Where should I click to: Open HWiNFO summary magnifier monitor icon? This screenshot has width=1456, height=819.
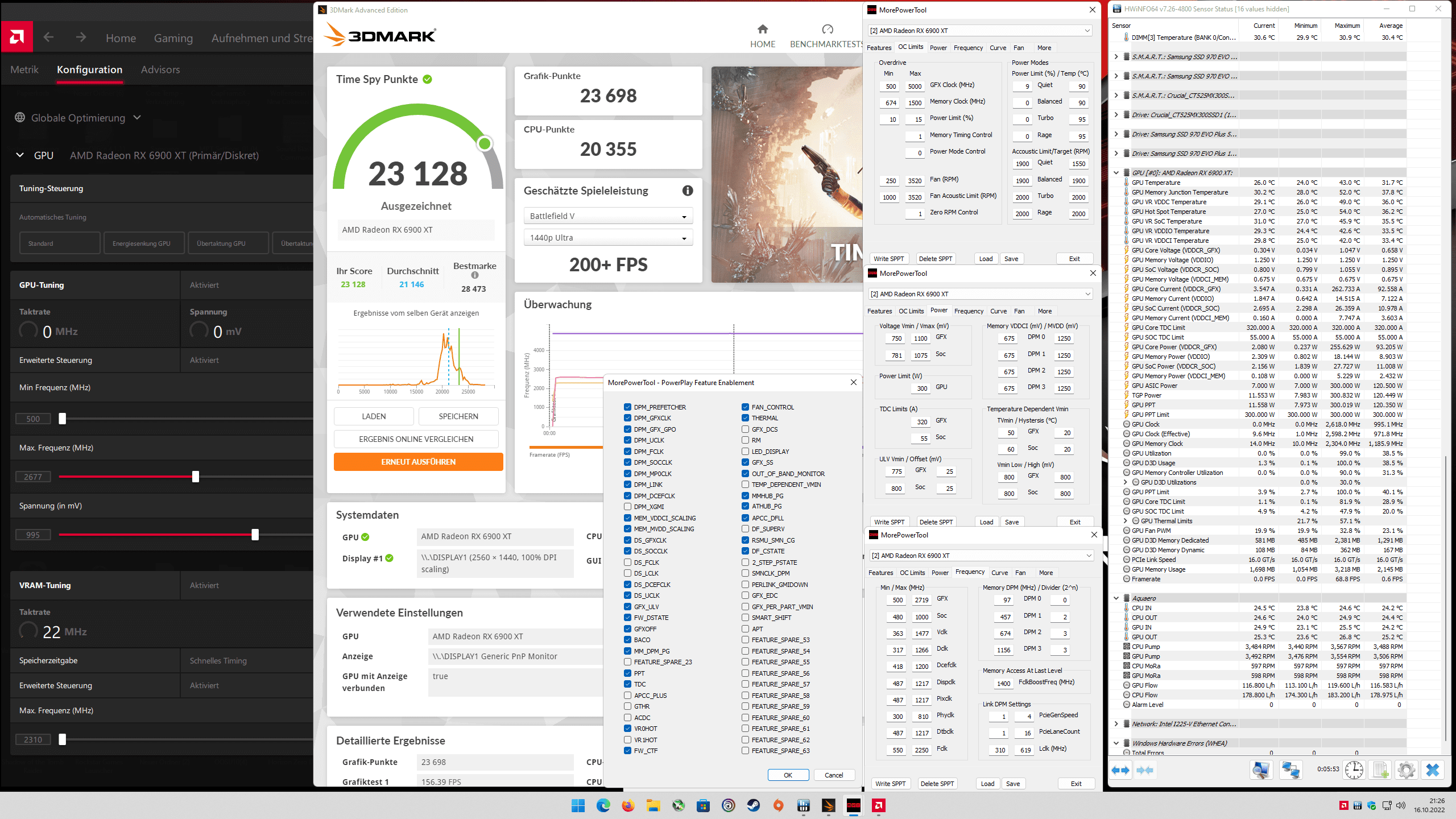tap(1261, 770)
